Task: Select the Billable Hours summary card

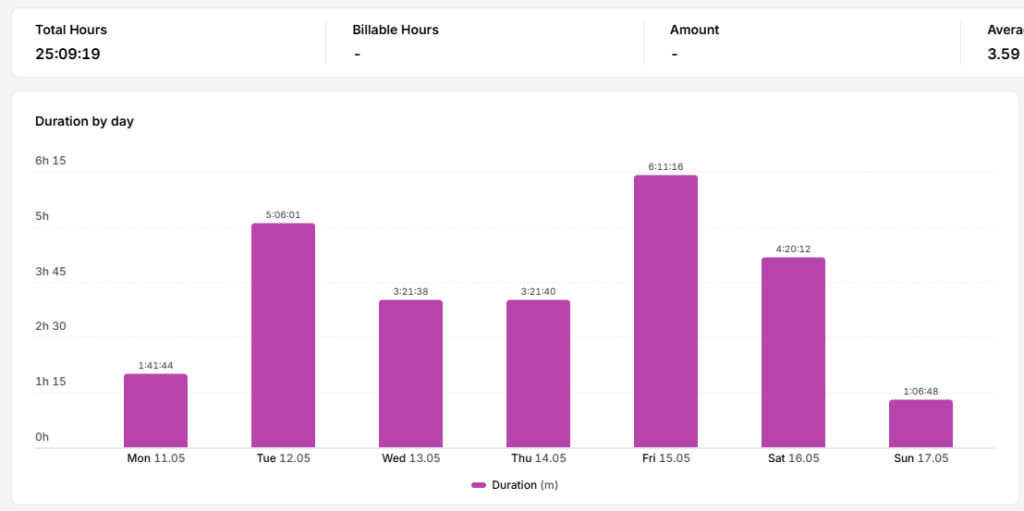Action: pos(484,42)
